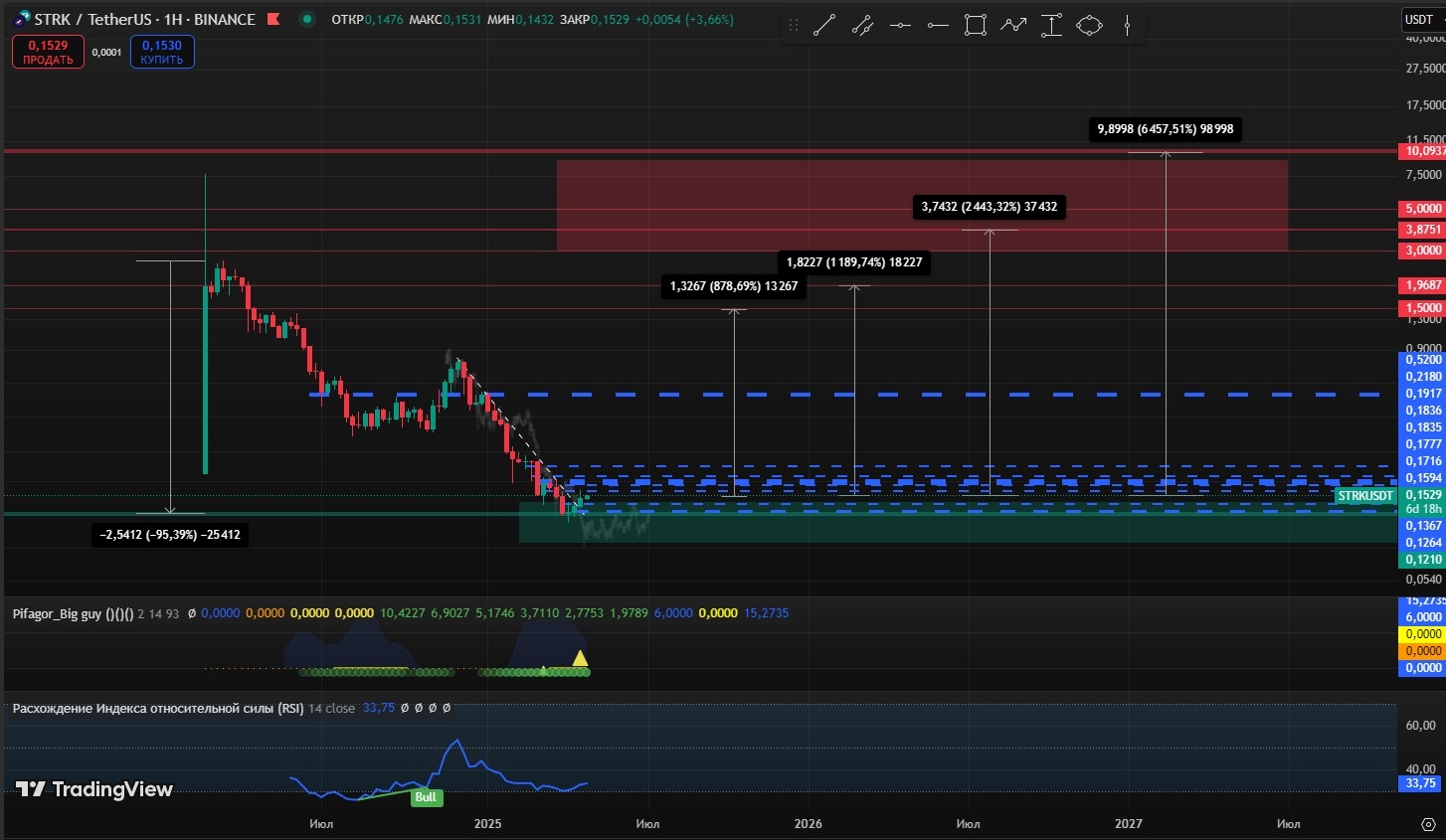Click the 2026 label on time axis
Viewport: 1446px width, 840px height.
(x=809, y=824)
